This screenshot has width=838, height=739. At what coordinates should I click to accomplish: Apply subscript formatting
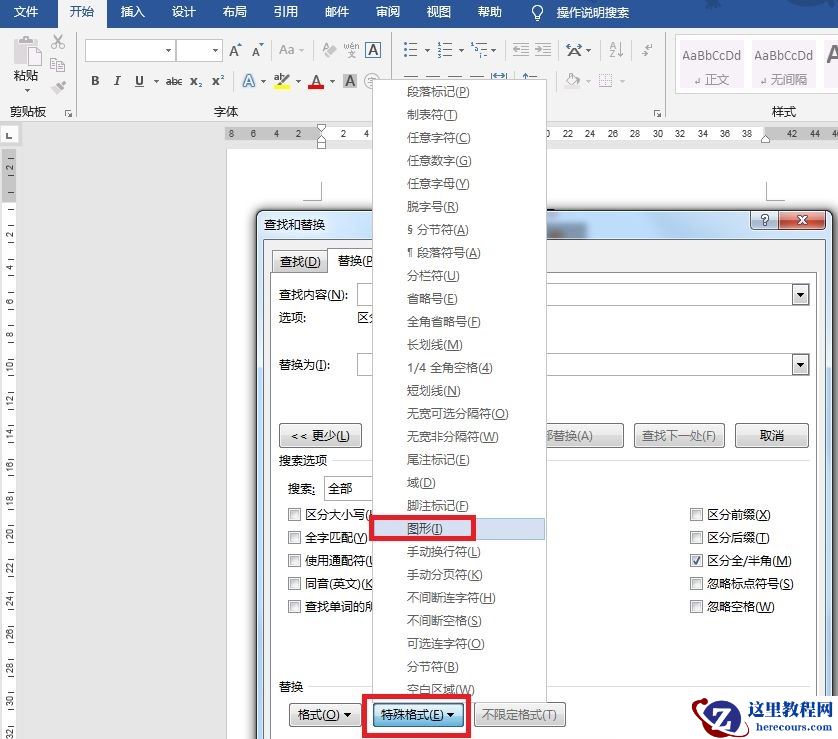[x=196, y=81]
